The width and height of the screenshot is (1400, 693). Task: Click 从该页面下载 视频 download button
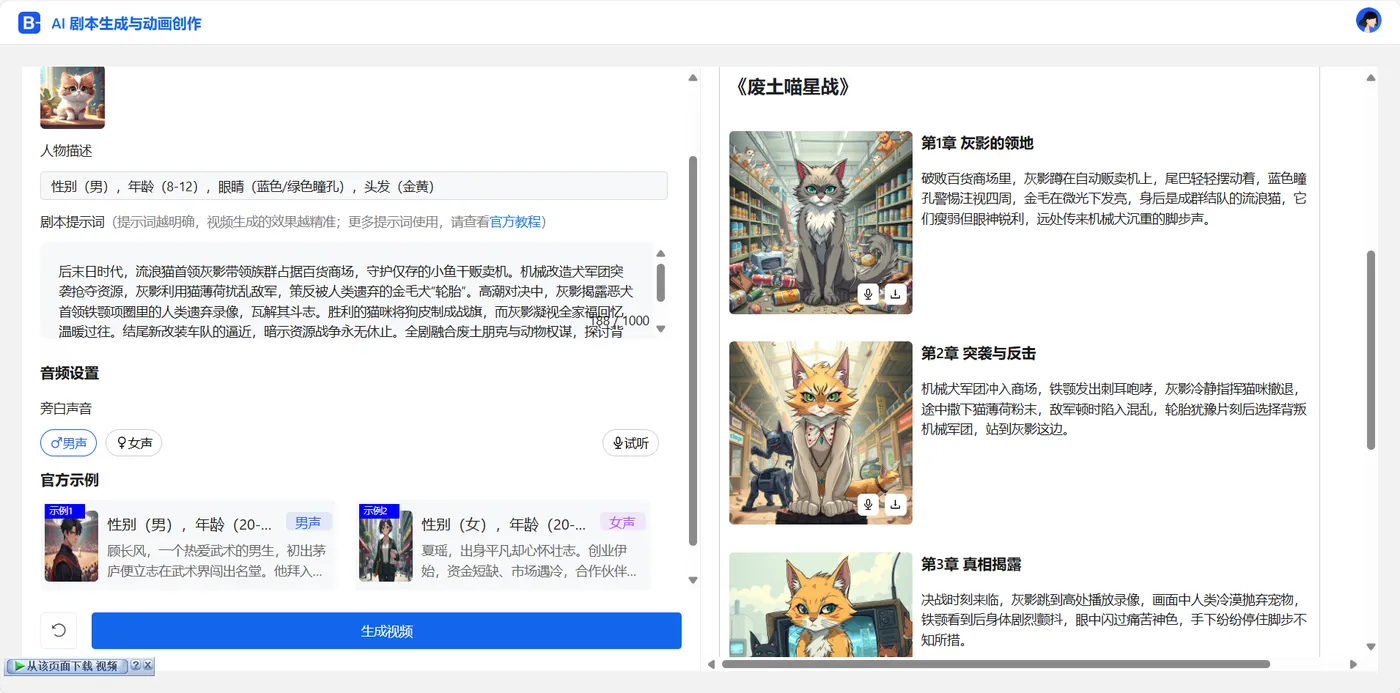coord(67,666)
